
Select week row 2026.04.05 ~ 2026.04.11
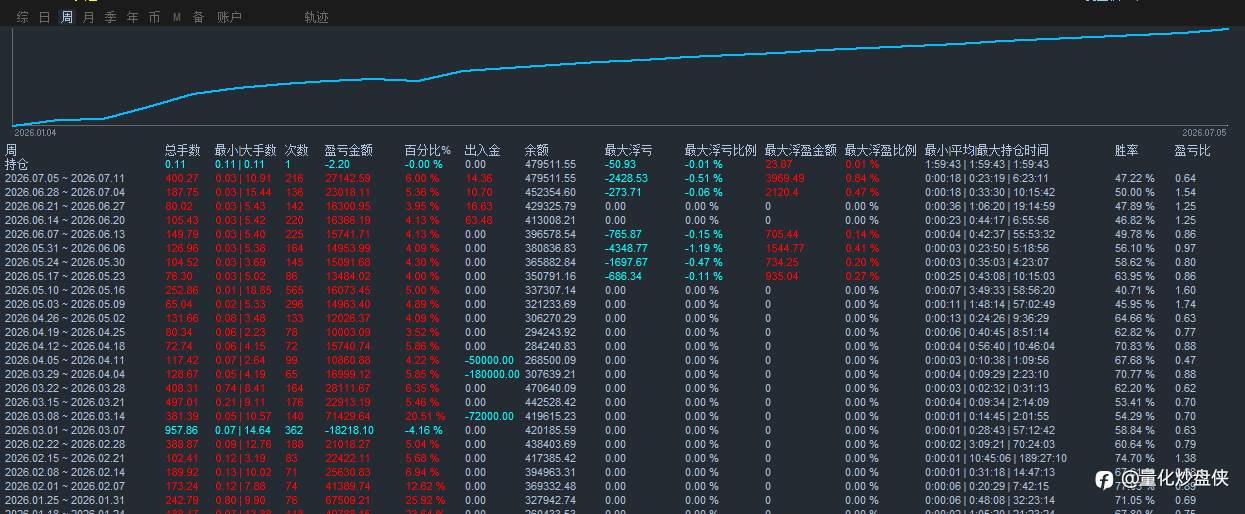click(x=65, y=360)
